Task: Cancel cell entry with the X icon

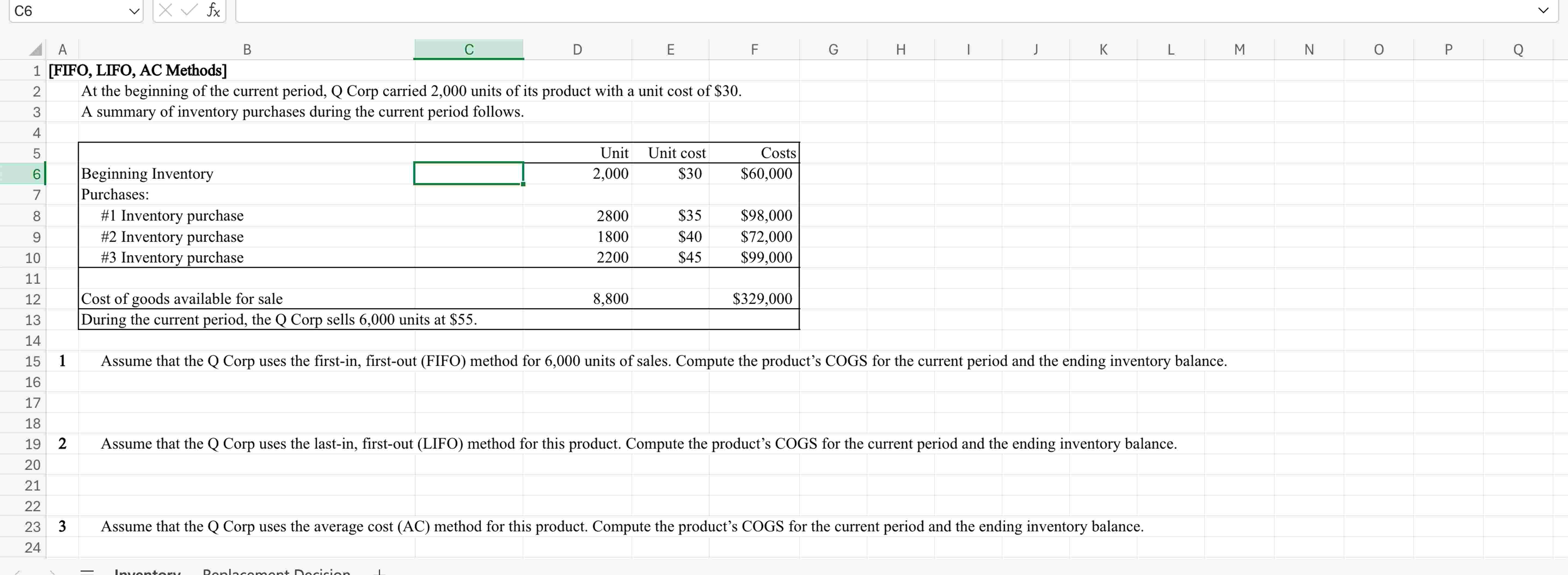Action: [166, 10]
